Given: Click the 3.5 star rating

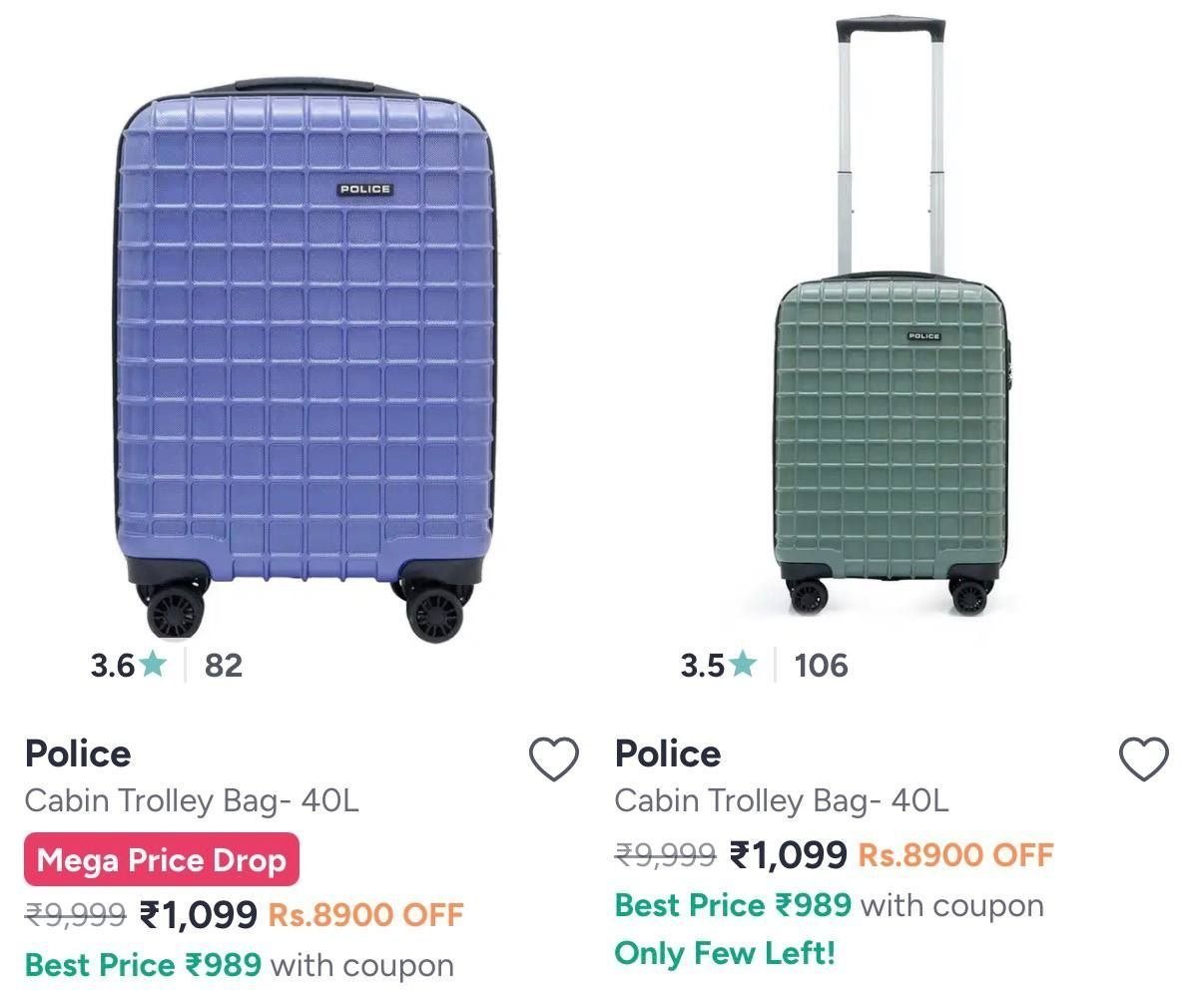Looking at the screenshot, I should point(718,665).
